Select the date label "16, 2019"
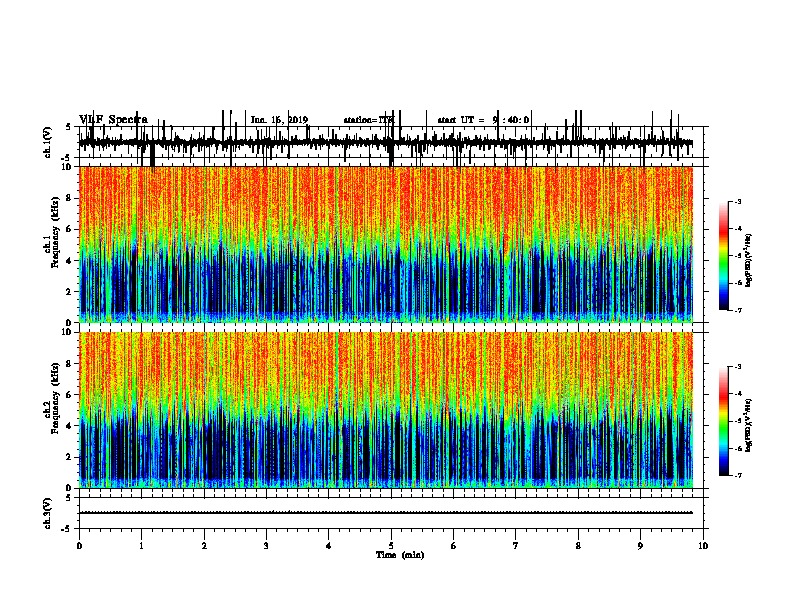 (x=288, y=120)
